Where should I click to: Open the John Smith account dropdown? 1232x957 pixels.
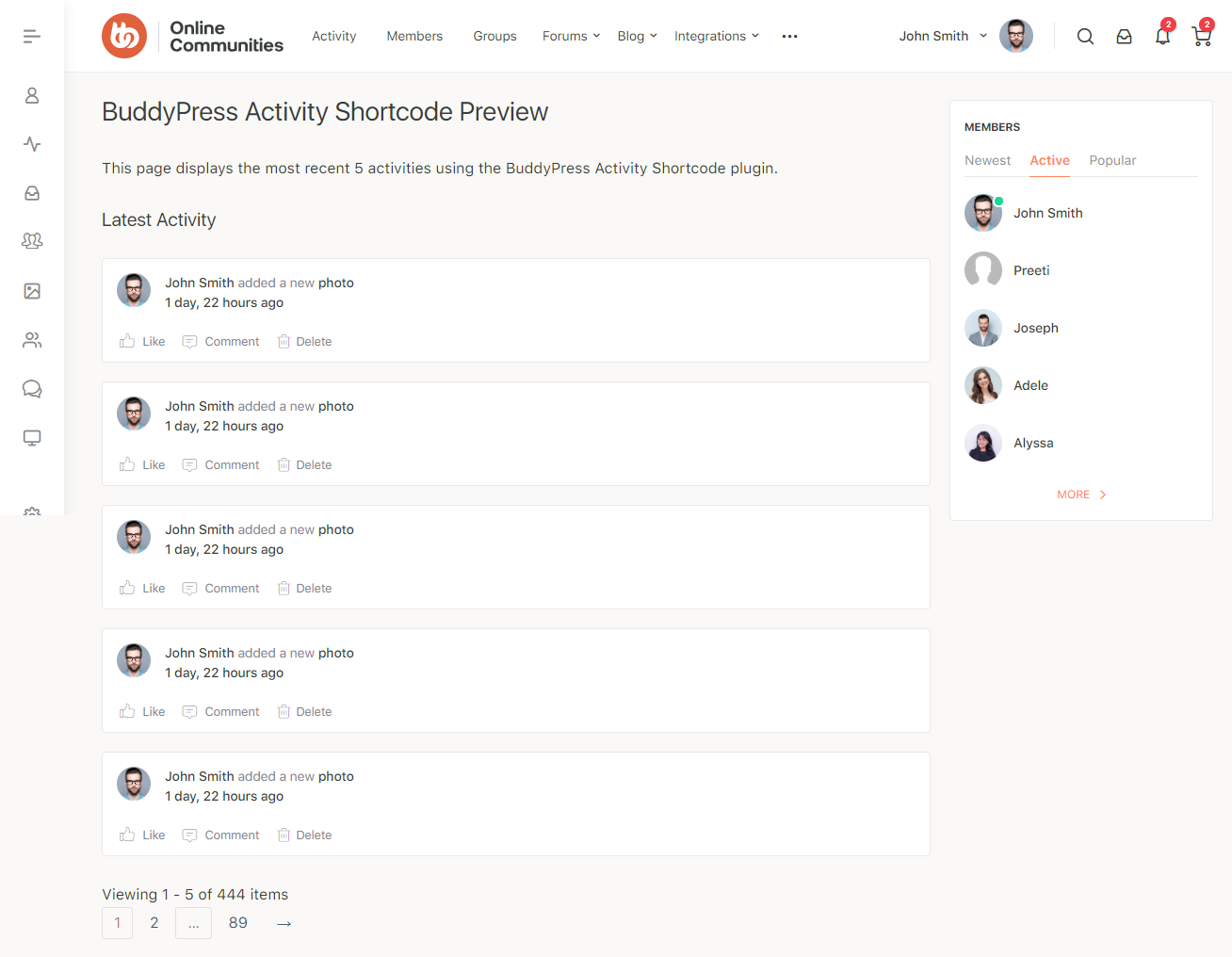943,37
